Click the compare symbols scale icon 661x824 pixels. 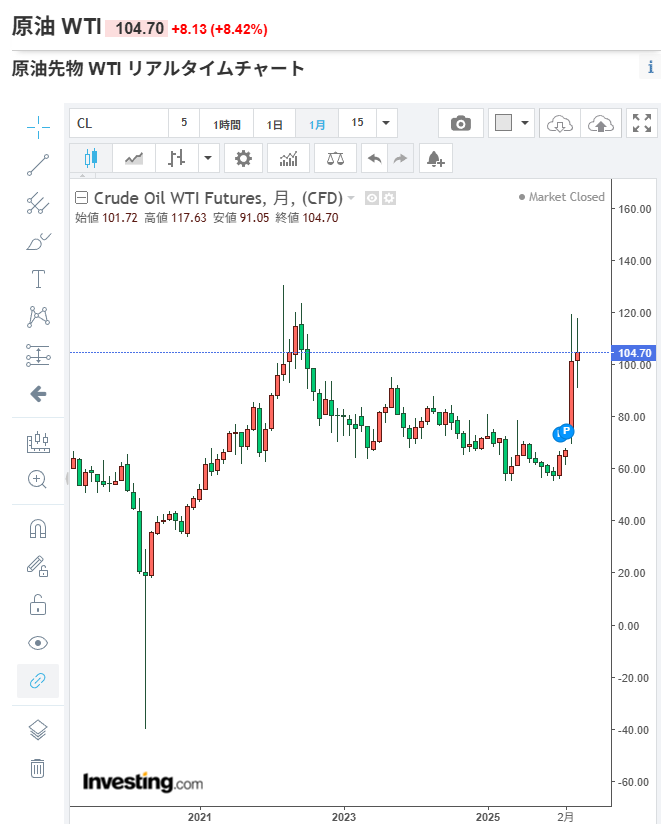pos(335,158)
